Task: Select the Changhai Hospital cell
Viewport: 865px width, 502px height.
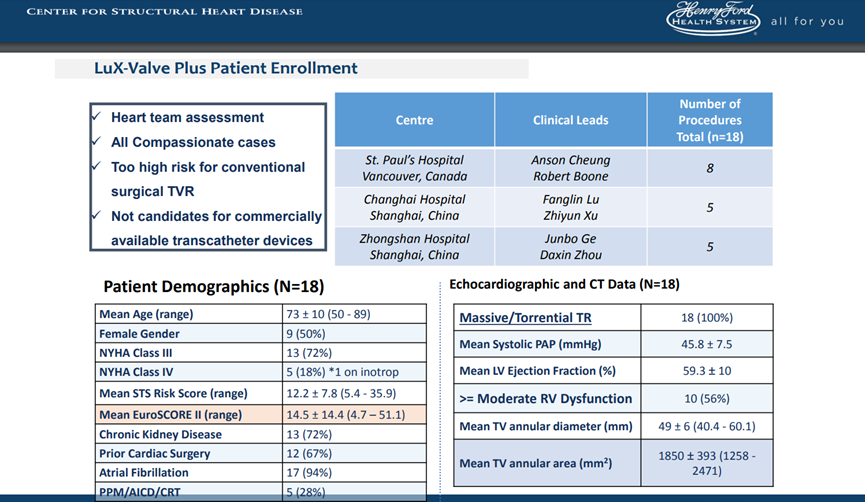Action: point(414,207)
